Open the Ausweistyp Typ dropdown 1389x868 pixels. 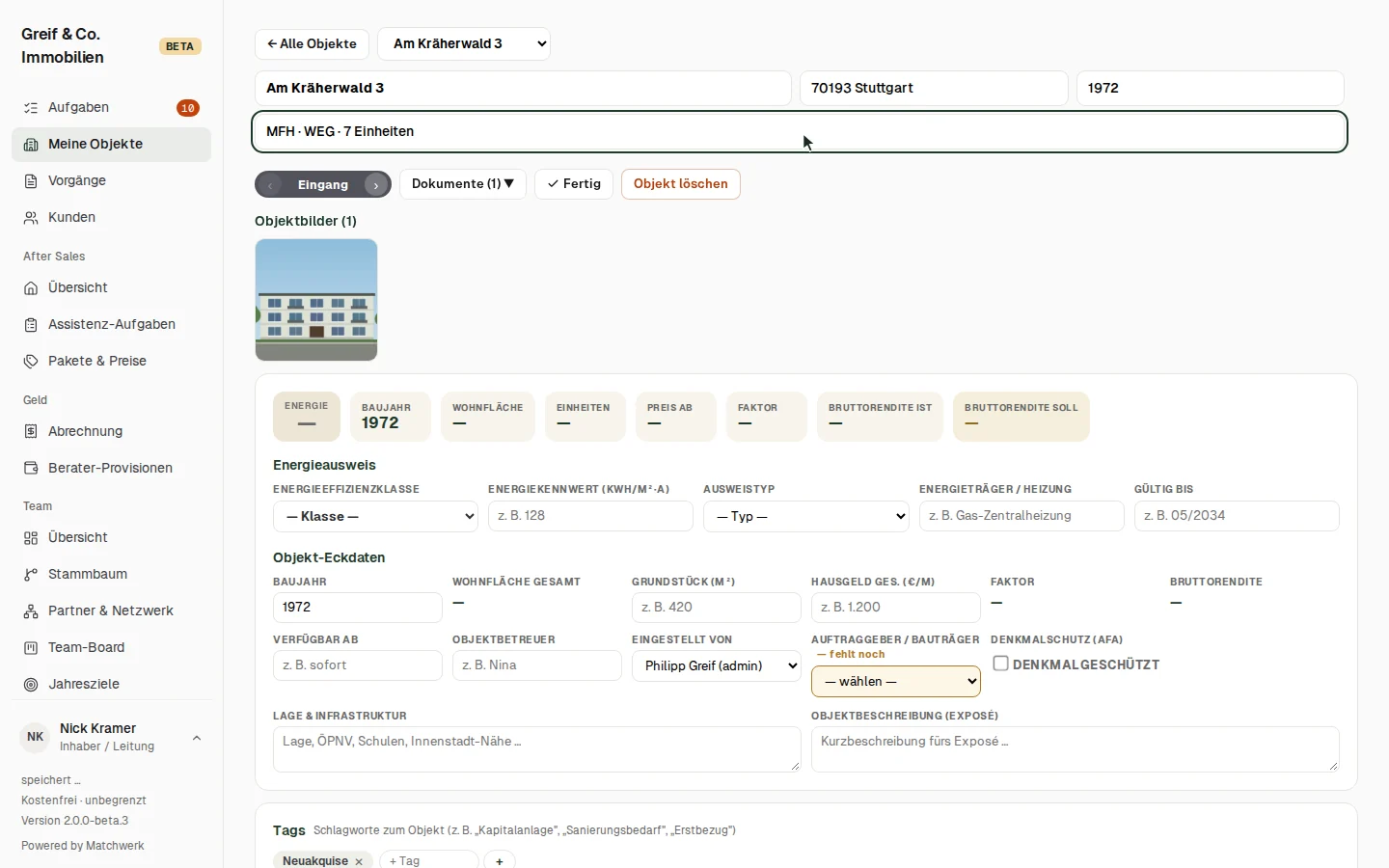[805, 516]
